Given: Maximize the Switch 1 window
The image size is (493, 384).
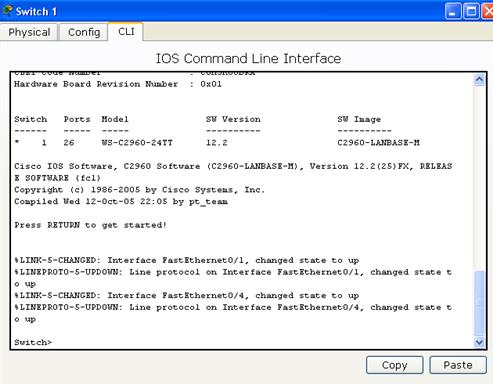Looking at the screenshot, I should 471,12.
